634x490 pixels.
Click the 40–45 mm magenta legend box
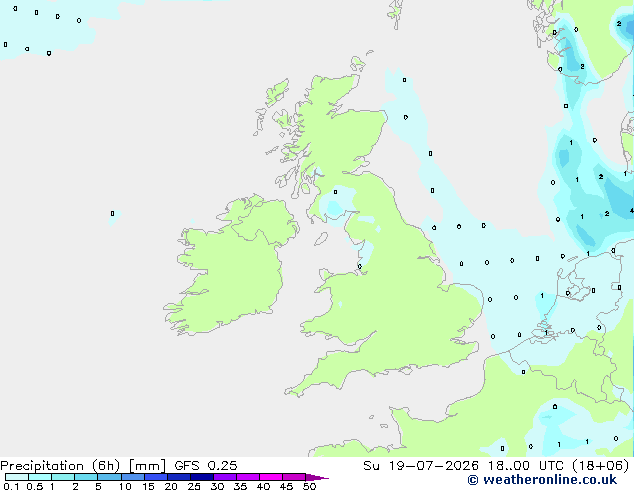271,477
